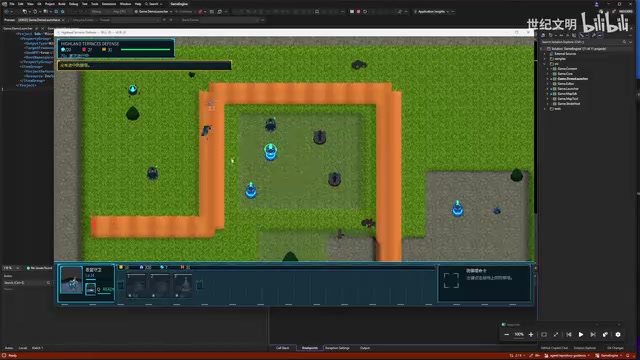Open the Debug menu
The height and width of the screenshot is (360, 640).
click(73, 4)
